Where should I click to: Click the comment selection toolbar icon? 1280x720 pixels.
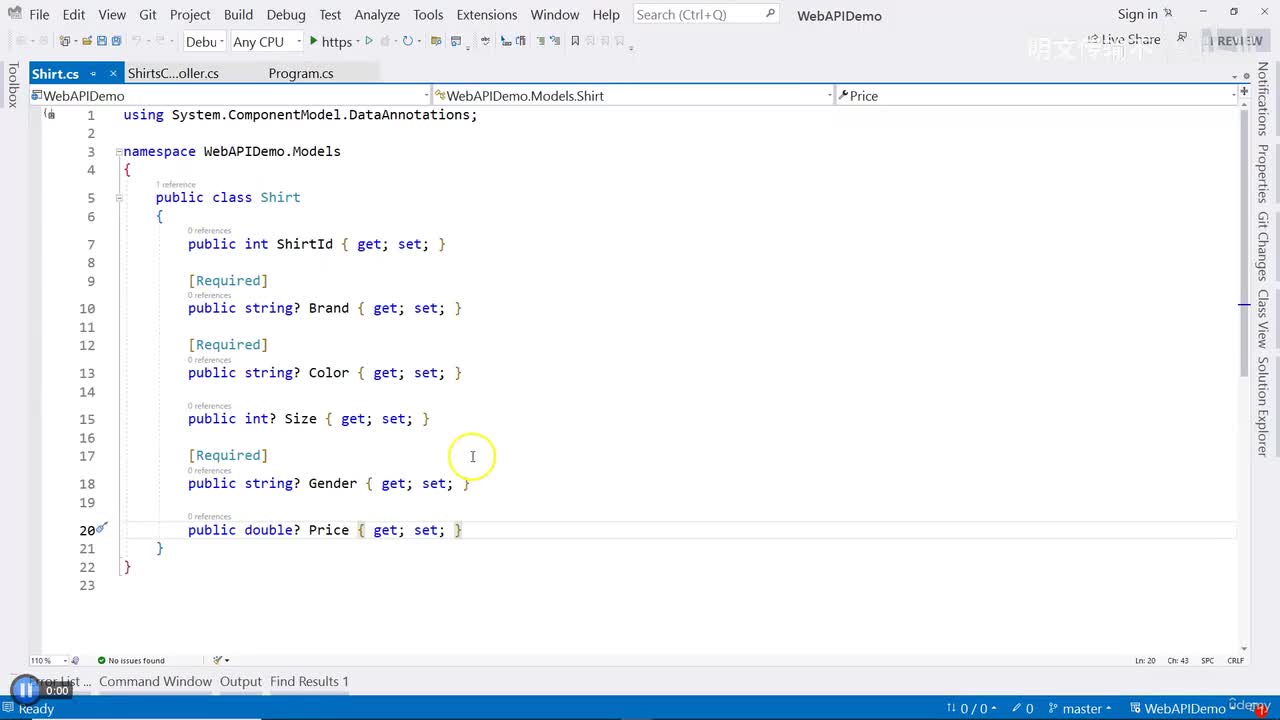541,41
